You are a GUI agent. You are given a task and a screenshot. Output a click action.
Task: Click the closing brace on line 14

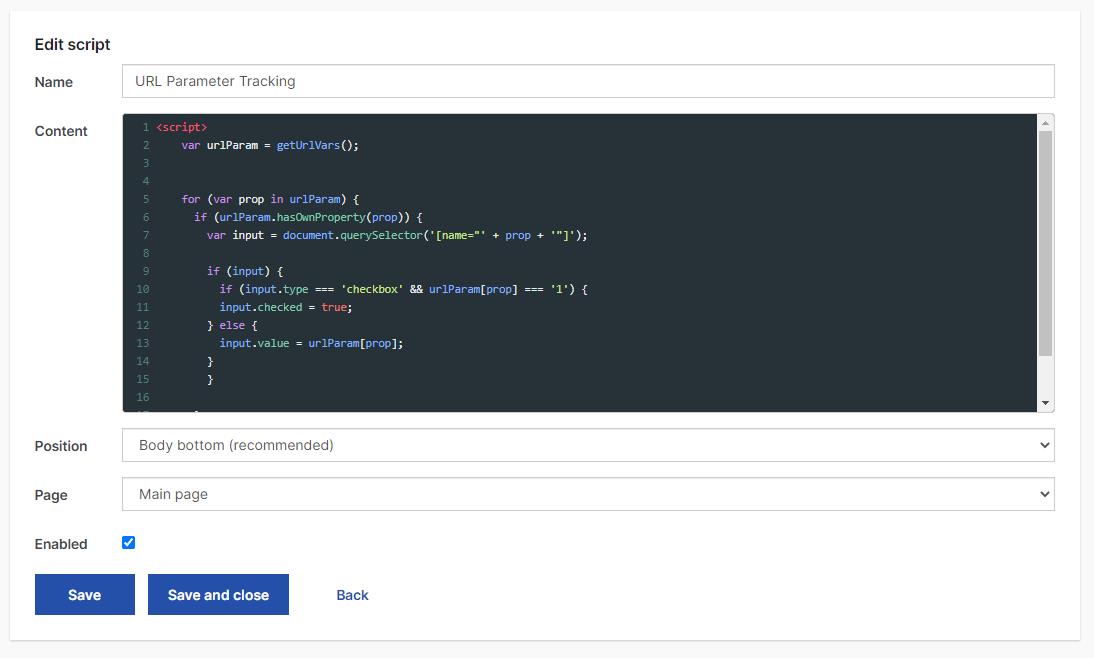(x=210, y=361)
